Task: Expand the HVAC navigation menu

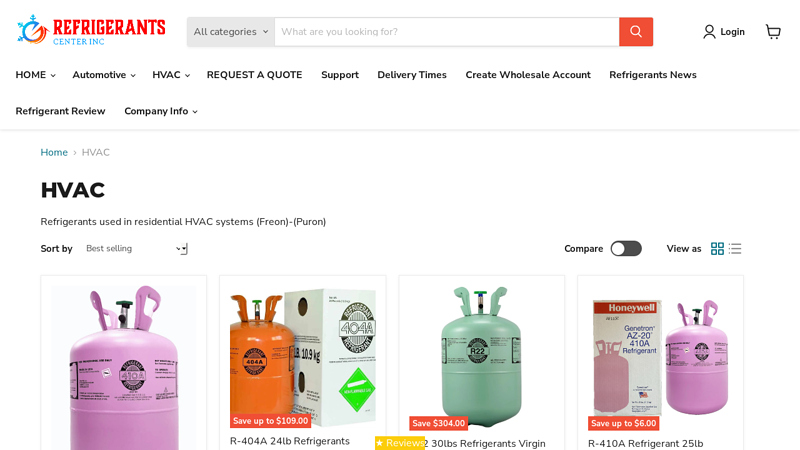Action: point(171,75)
